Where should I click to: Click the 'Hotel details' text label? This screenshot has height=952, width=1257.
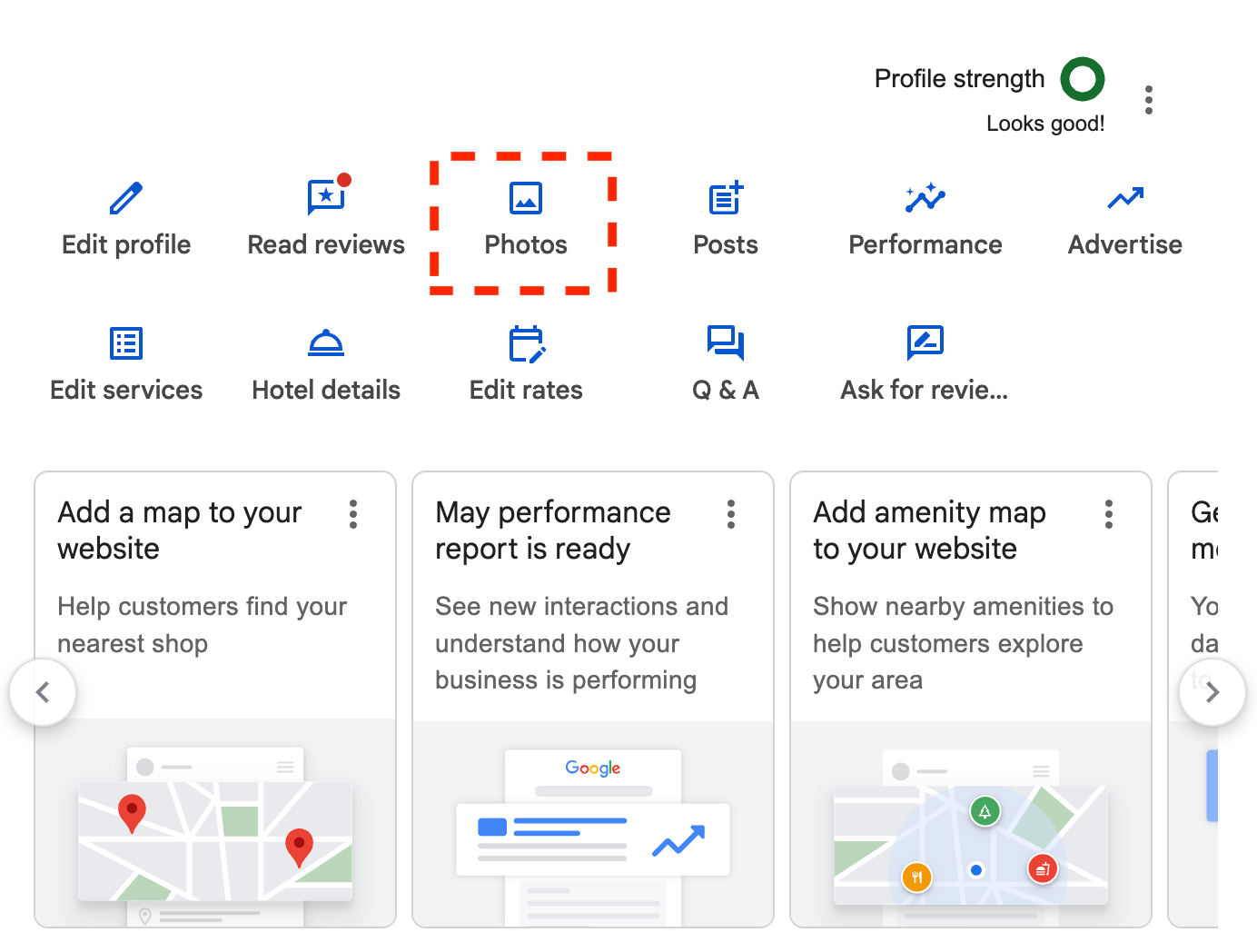(x=326, y=390)
